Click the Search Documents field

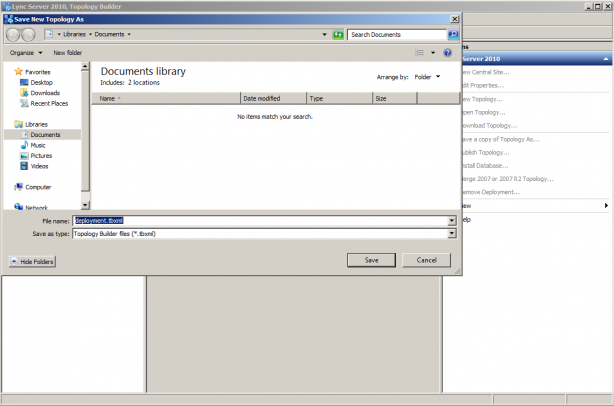point(397,34)
